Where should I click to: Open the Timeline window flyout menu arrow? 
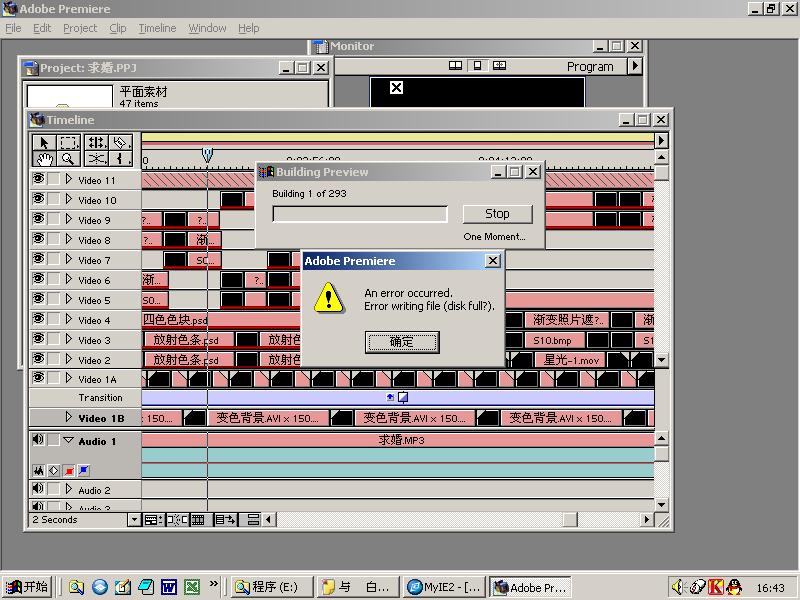[x=661, y=140]
